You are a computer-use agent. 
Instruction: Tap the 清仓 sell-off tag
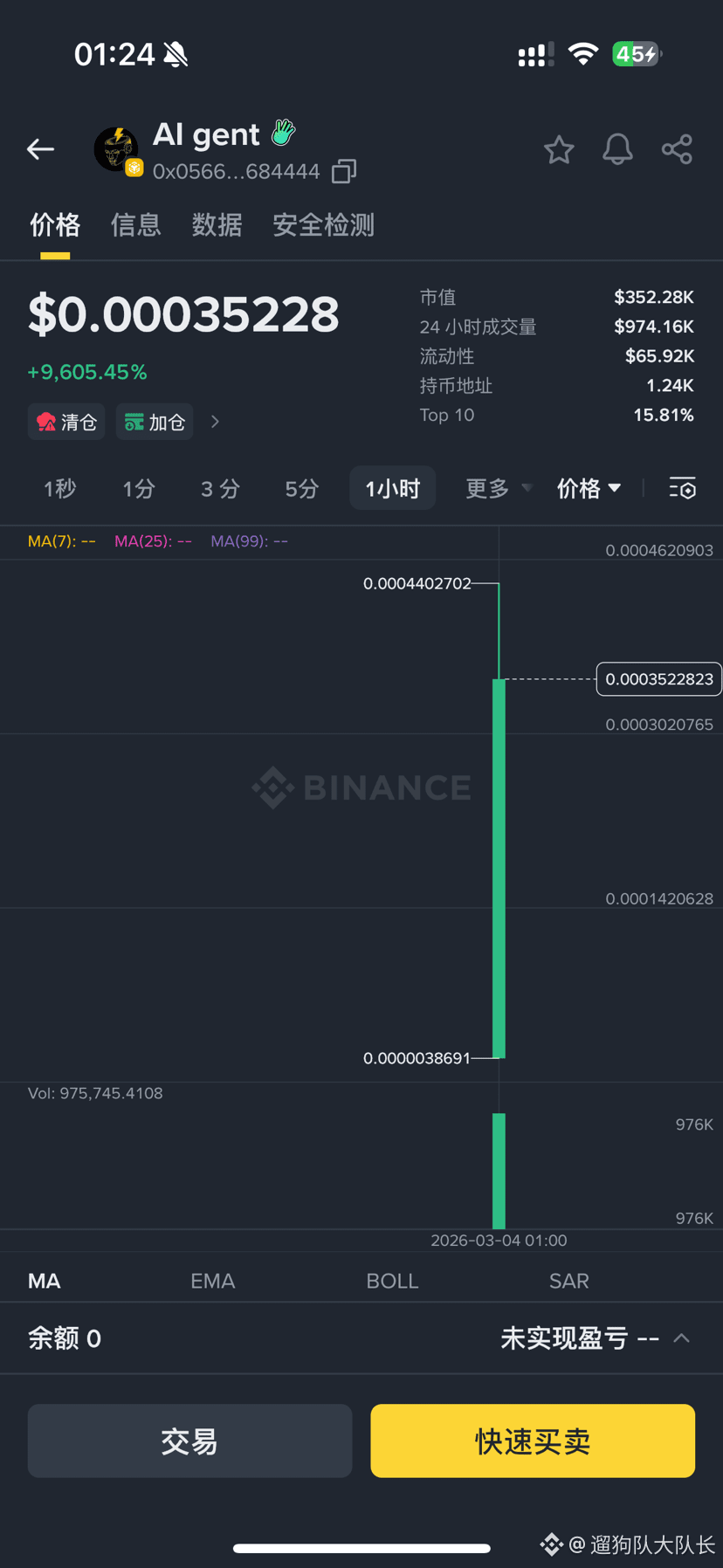pyautogui.click(x=66, y=423)
